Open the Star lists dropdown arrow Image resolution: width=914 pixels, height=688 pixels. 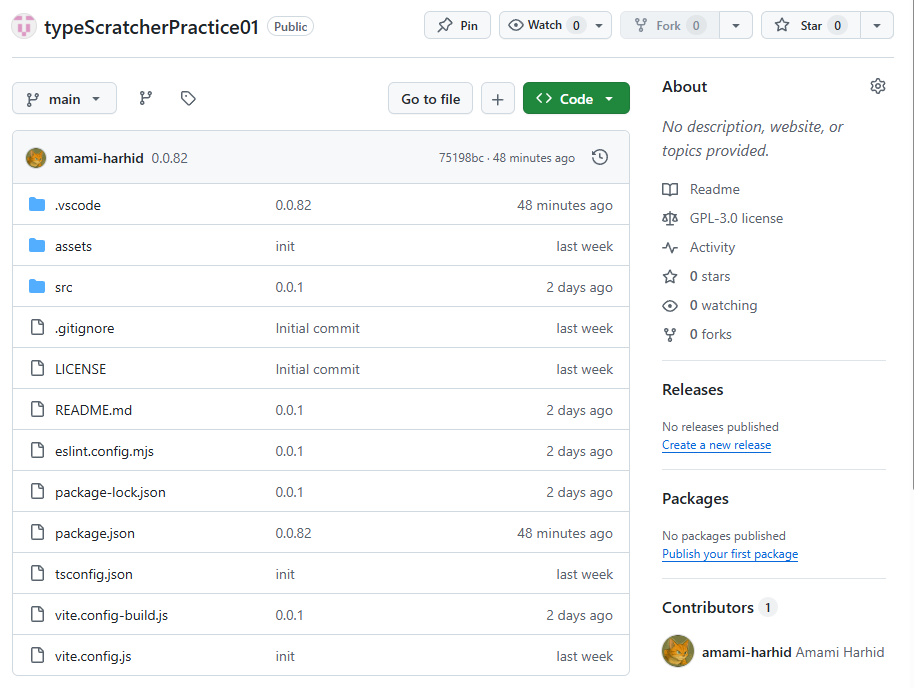click(x=877, y=25)
